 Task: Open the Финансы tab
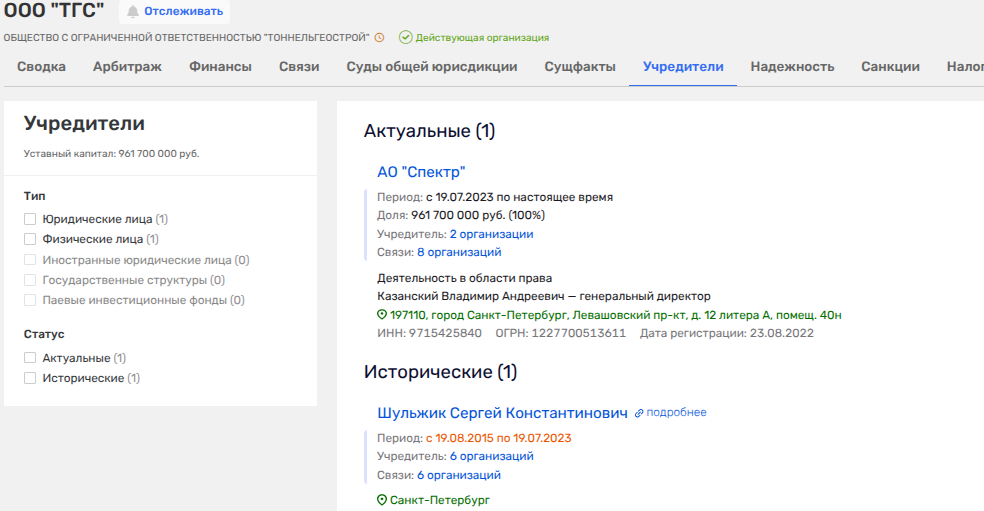coord(220,67)
